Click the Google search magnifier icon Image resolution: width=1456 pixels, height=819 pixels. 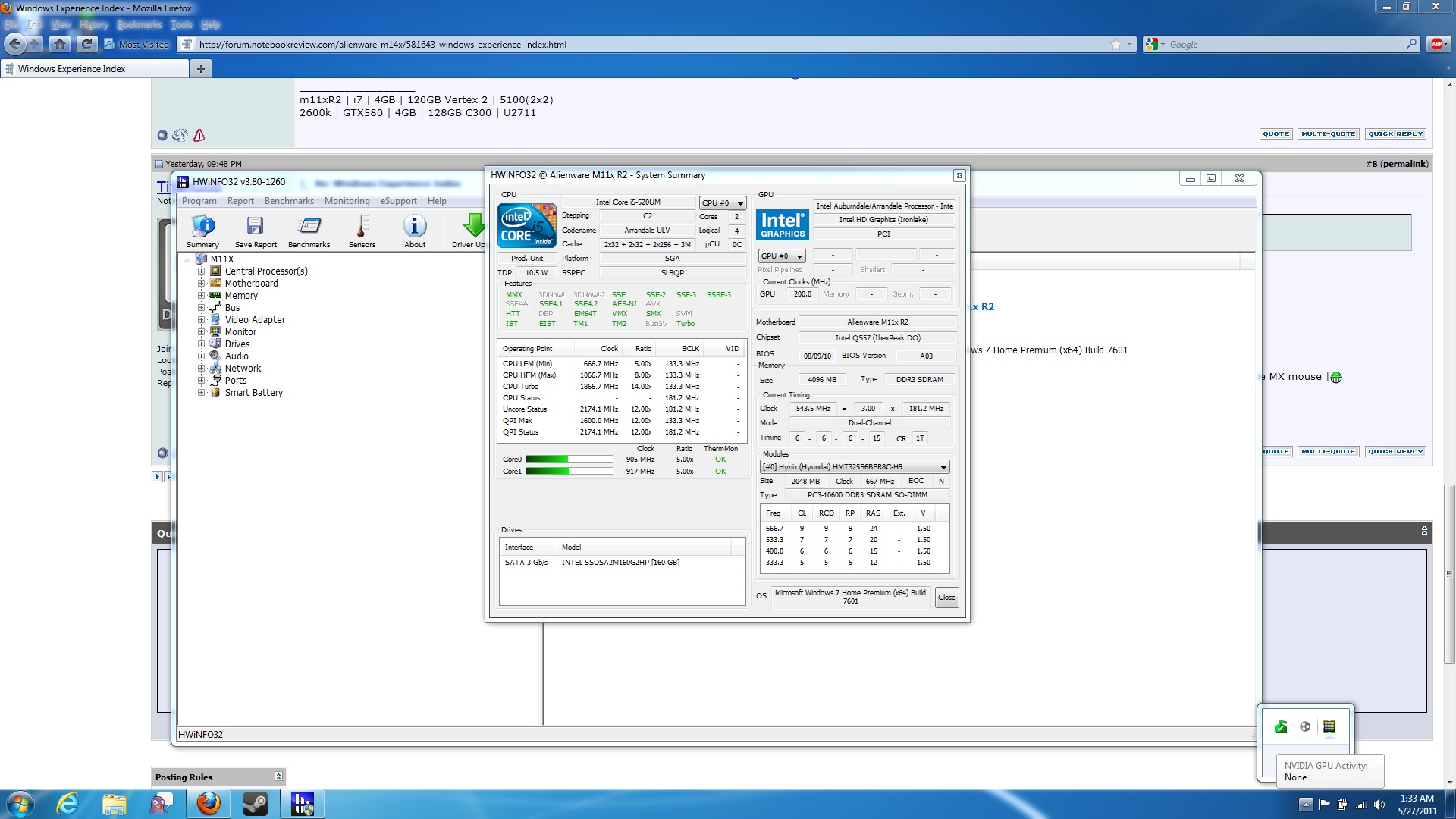pos(1411,44)
